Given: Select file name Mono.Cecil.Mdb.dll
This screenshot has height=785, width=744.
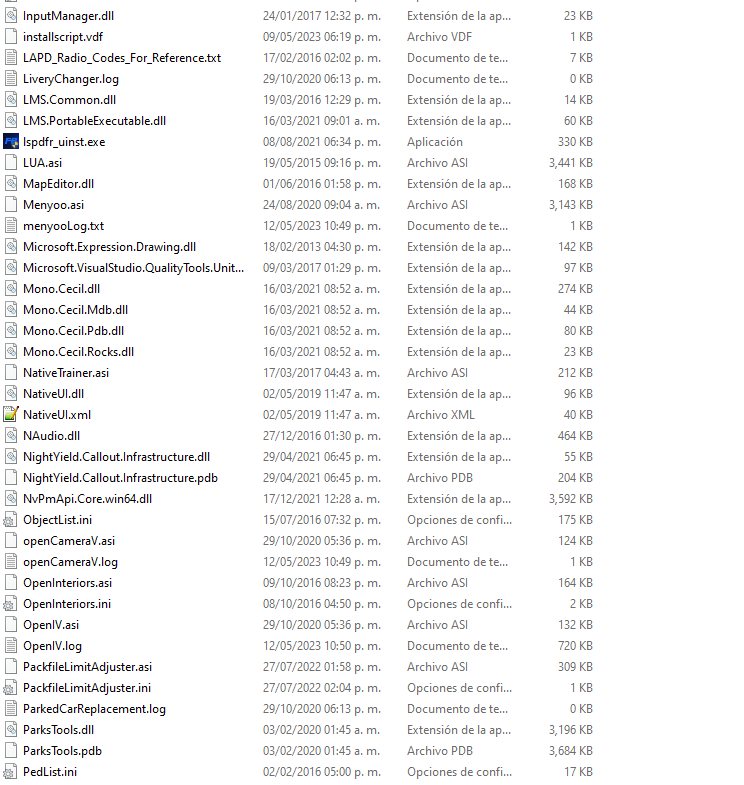Looking at the screenshot, I should tap(76, 310).
